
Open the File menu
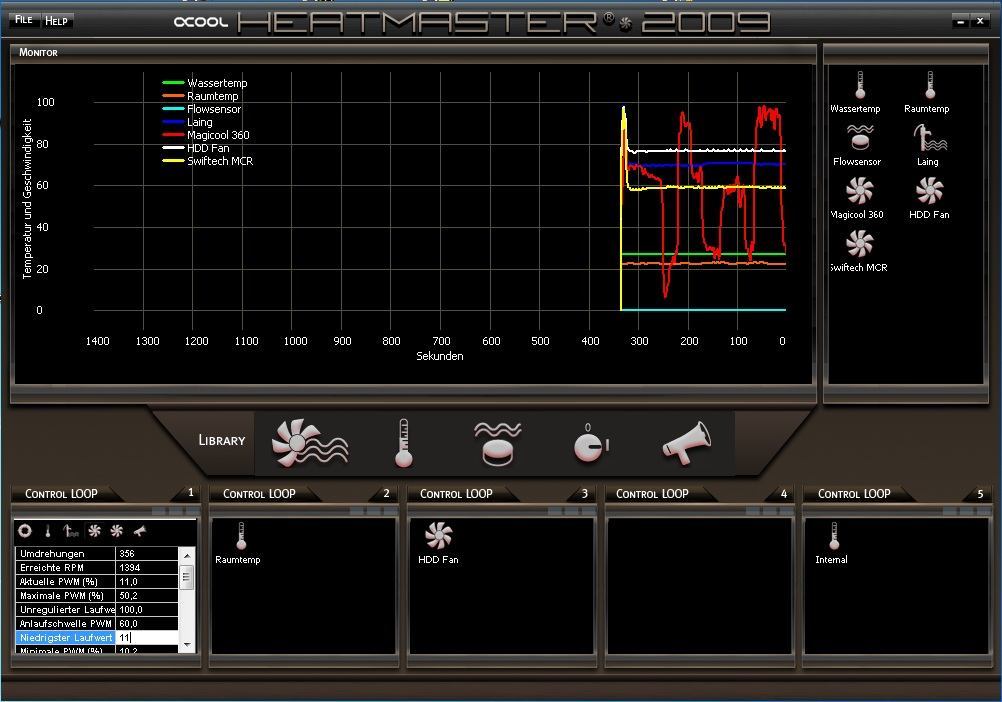tap(24, 20)
